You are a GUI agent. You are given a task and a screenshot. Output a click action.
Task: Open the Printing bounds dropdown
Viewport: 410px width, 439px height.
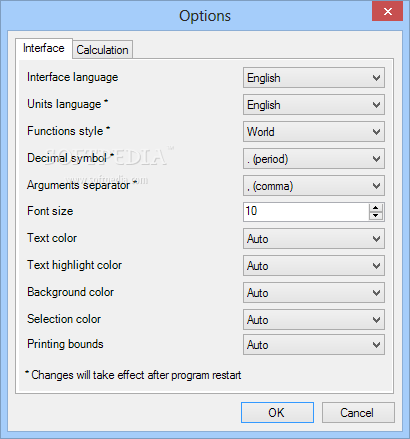point(314,345)
